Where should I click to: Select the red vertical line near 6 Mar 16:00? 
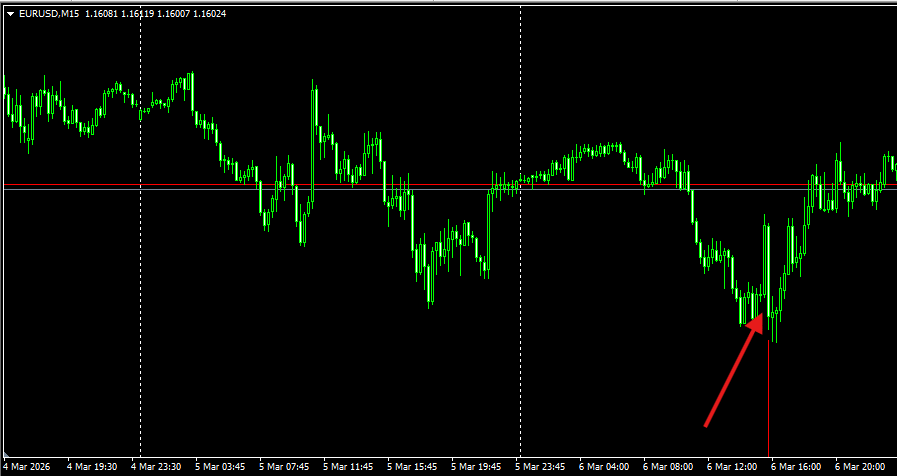point(768,399)
